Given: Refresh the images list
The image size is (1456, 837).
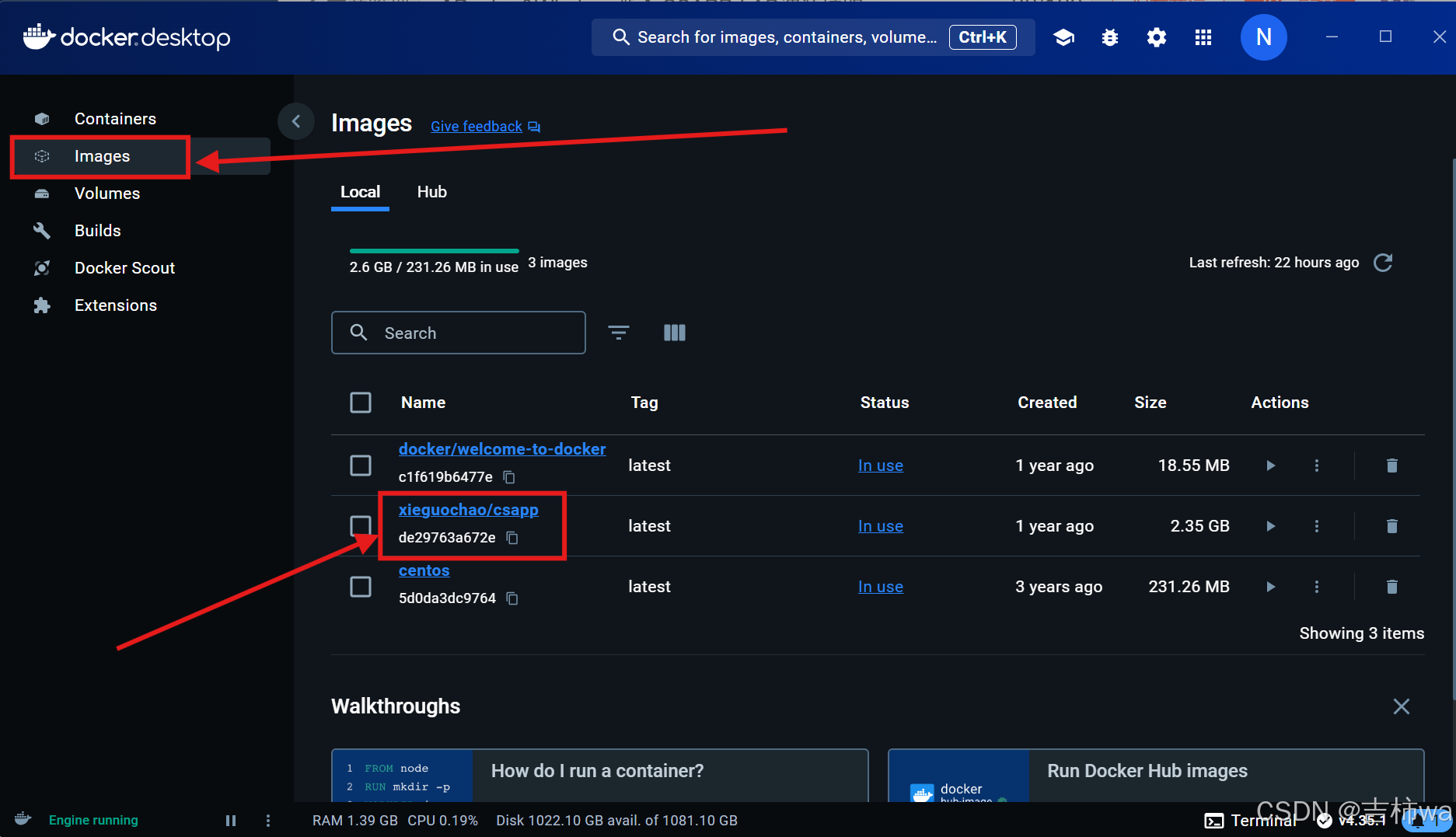Looking at the screenshot, I should 1383,262.
